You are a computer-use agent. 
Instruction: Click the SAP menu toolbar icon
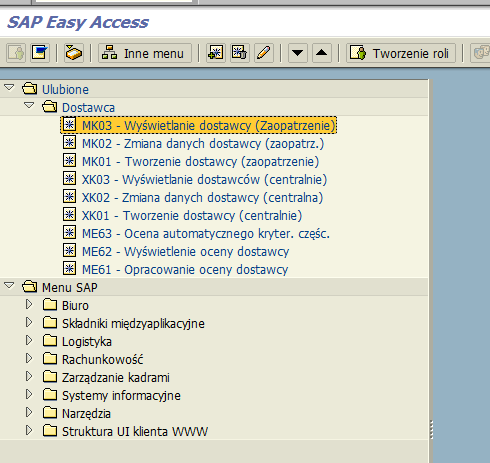(40, 53)
